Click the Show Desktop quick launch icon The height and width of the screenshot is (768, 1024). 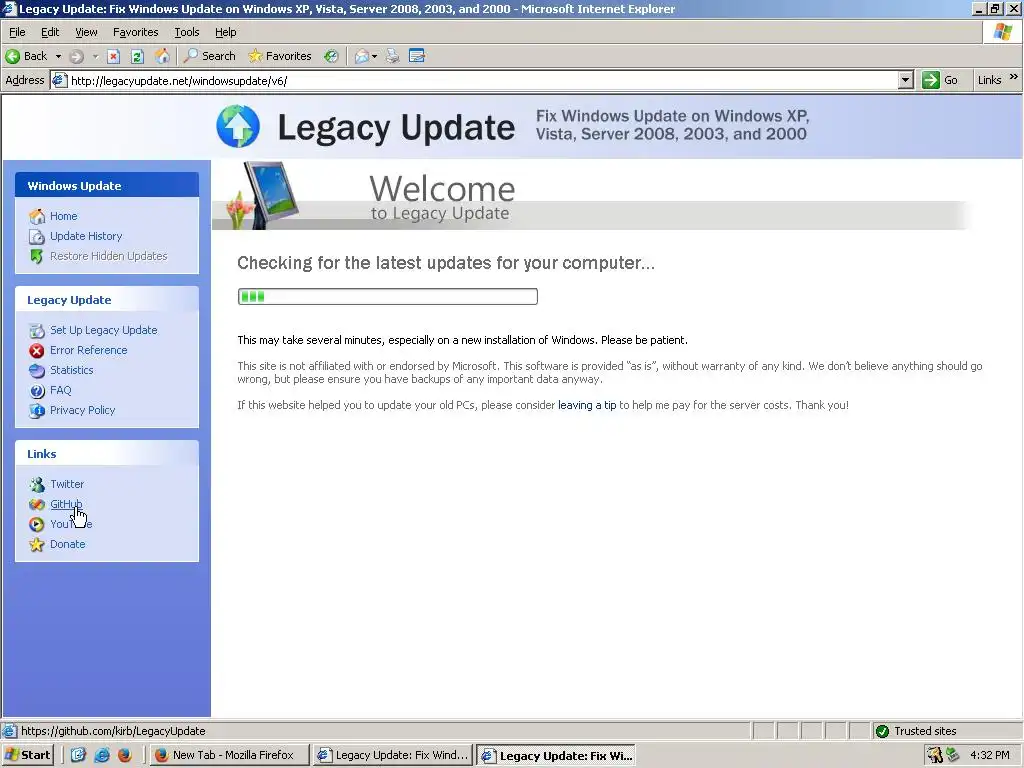78,755
